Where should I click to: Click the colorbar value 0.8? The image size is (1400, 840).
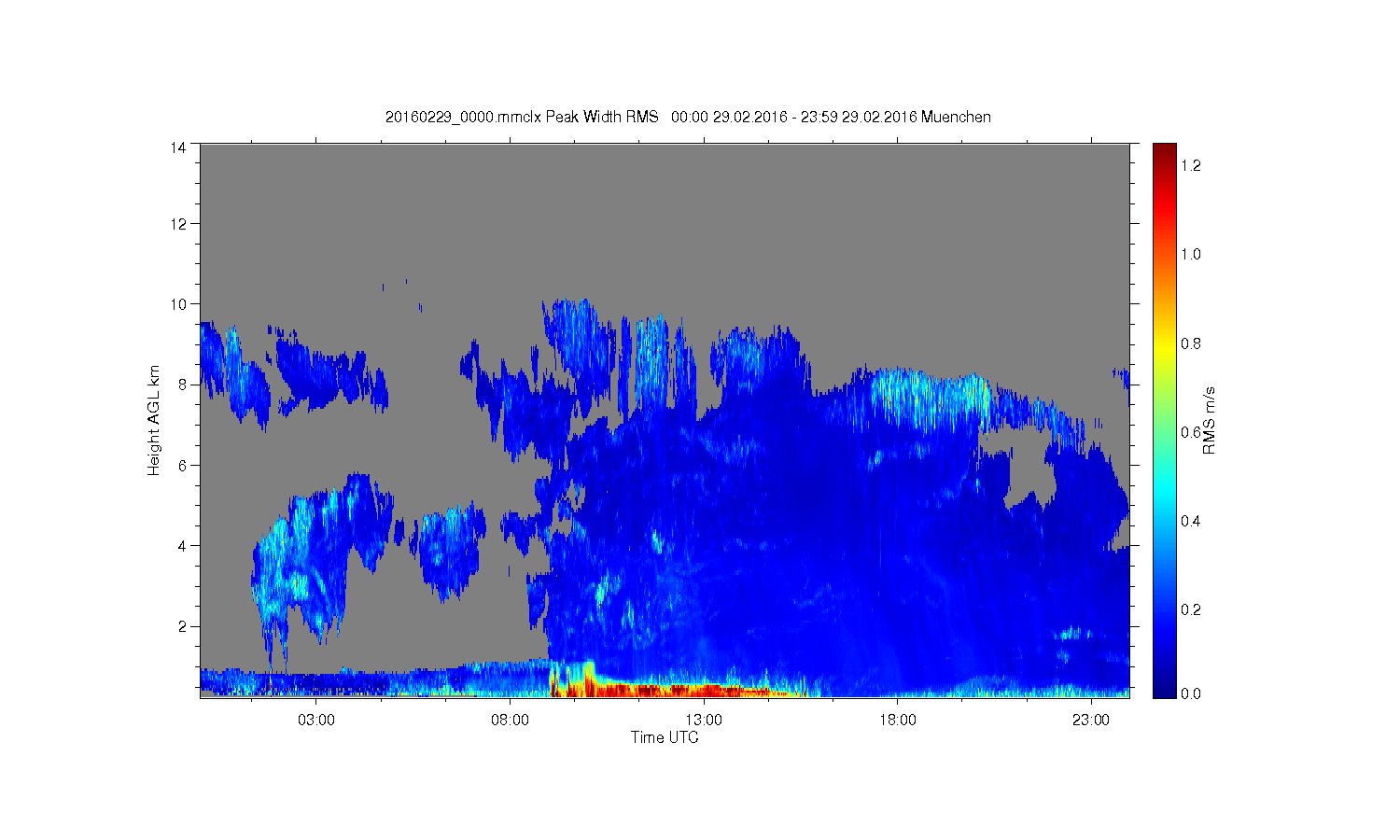pyautogui.click(x=1190, y=343)
